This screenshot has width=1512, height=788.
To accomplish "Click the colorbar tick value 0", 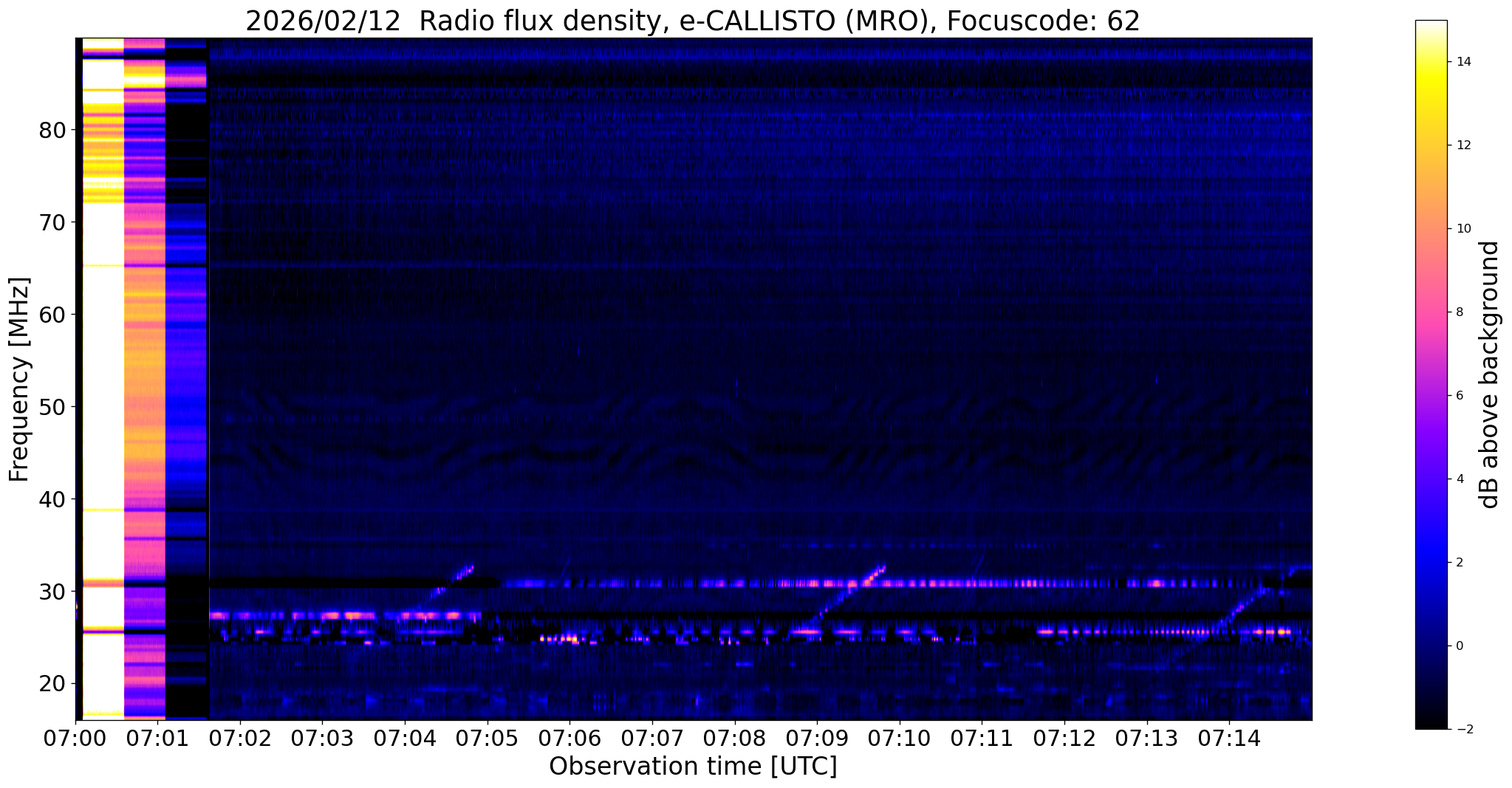I will [1459, 646].
